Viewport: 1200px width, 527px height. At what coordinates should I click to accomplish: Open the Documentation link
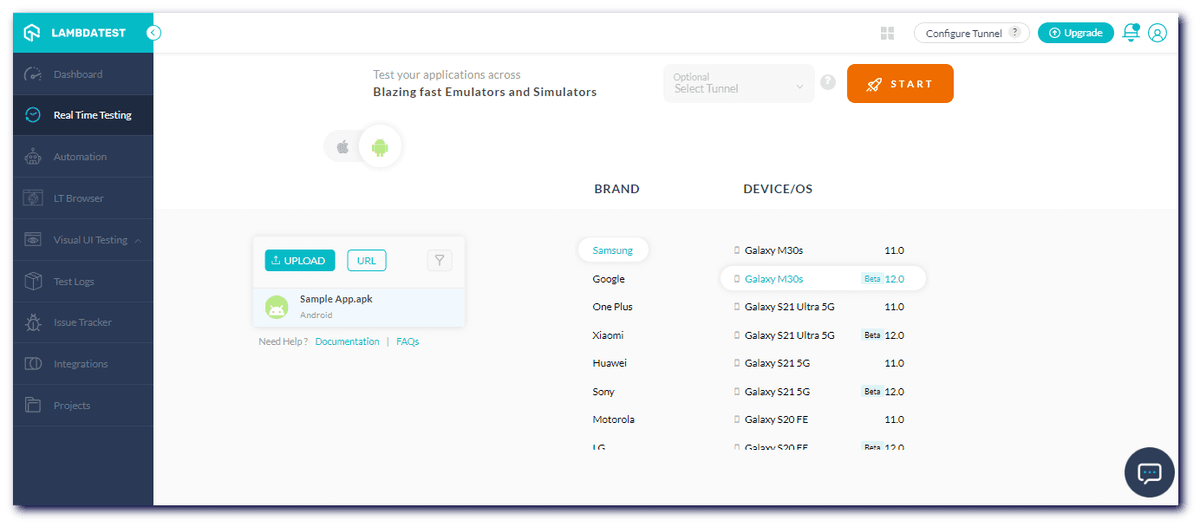point(347,342)
